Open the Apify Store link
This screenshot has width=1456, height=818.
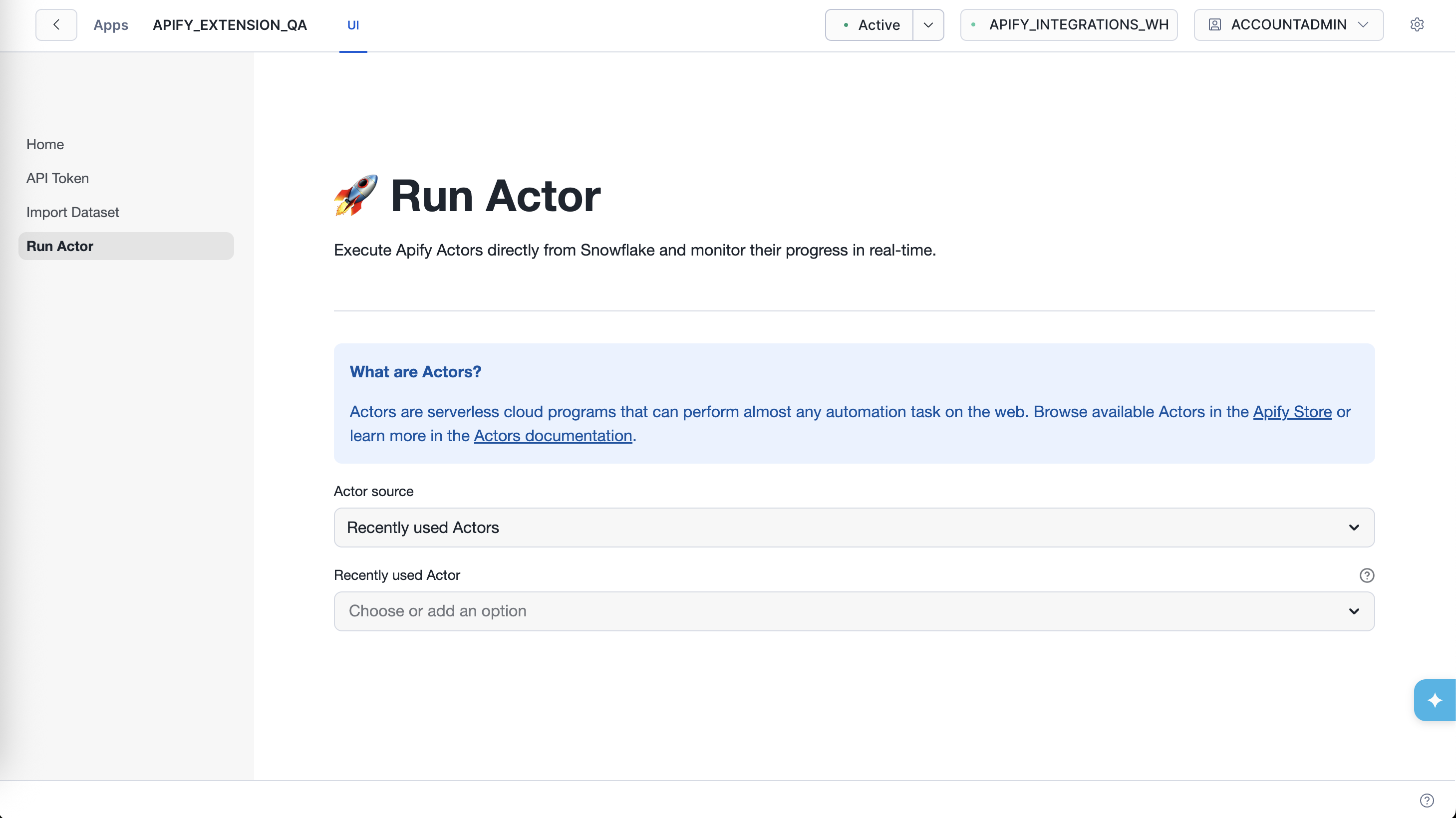(x=1292, y=412)
